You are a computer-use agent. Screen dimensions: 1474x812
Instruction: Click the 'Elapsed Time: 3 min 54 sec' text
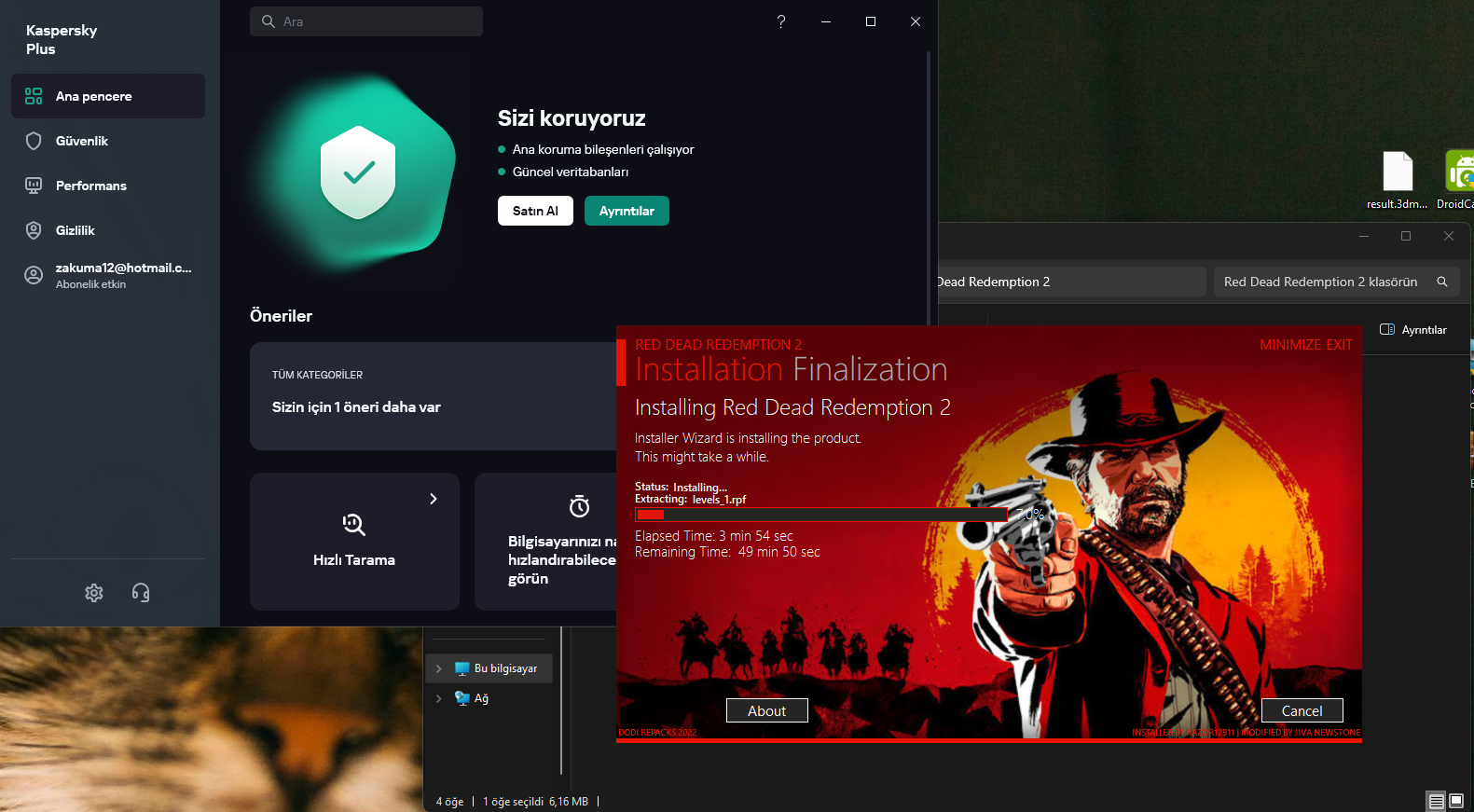(x=714, y=536)
